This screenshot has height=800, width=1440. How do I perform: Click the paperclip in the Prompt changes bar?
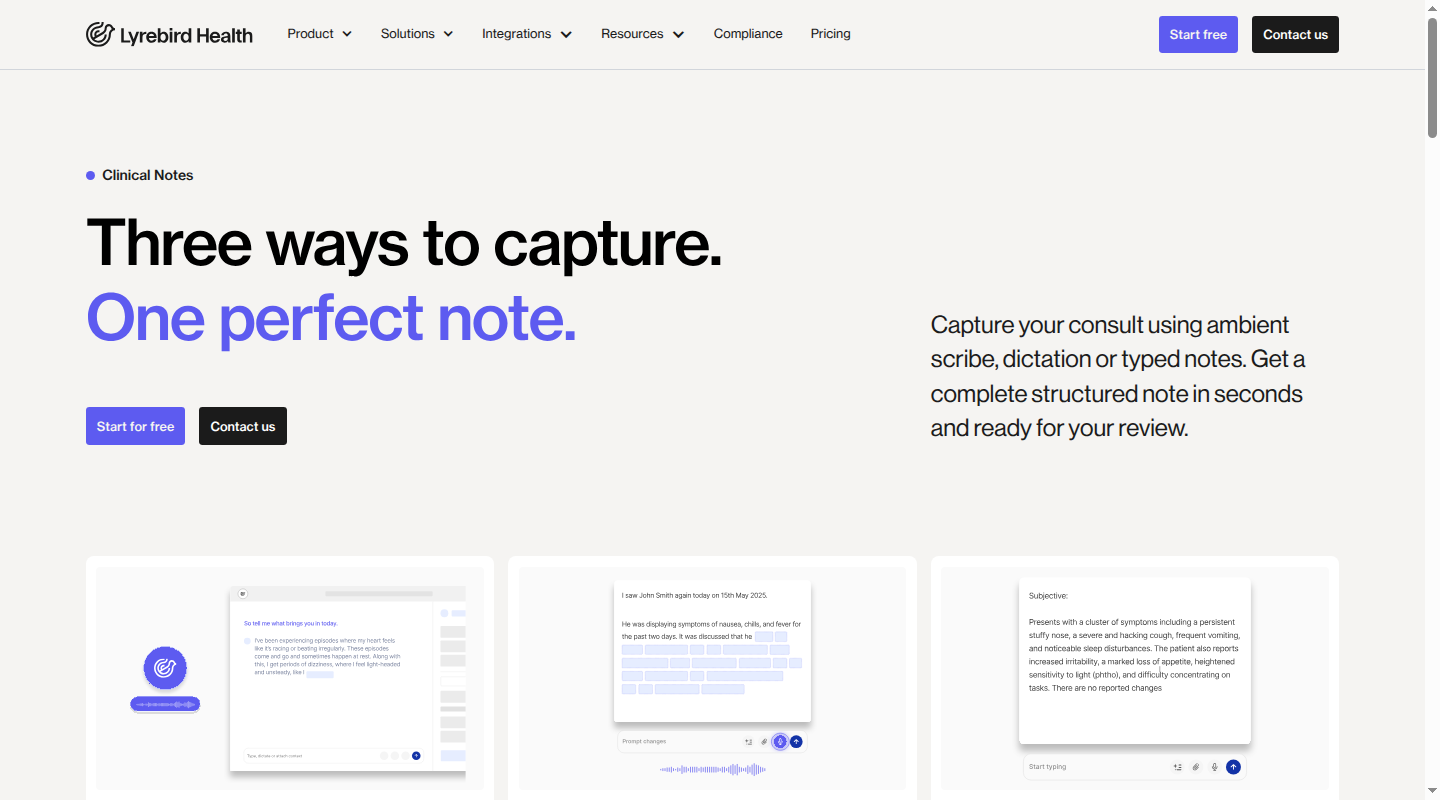pos(764,742)
